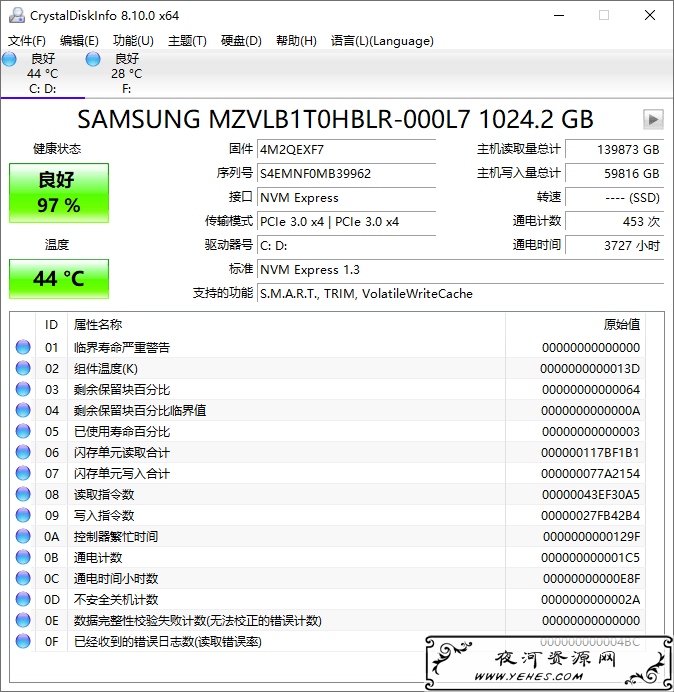
Task: Click the next disk arrow button
Action: (x=653, y=120)
